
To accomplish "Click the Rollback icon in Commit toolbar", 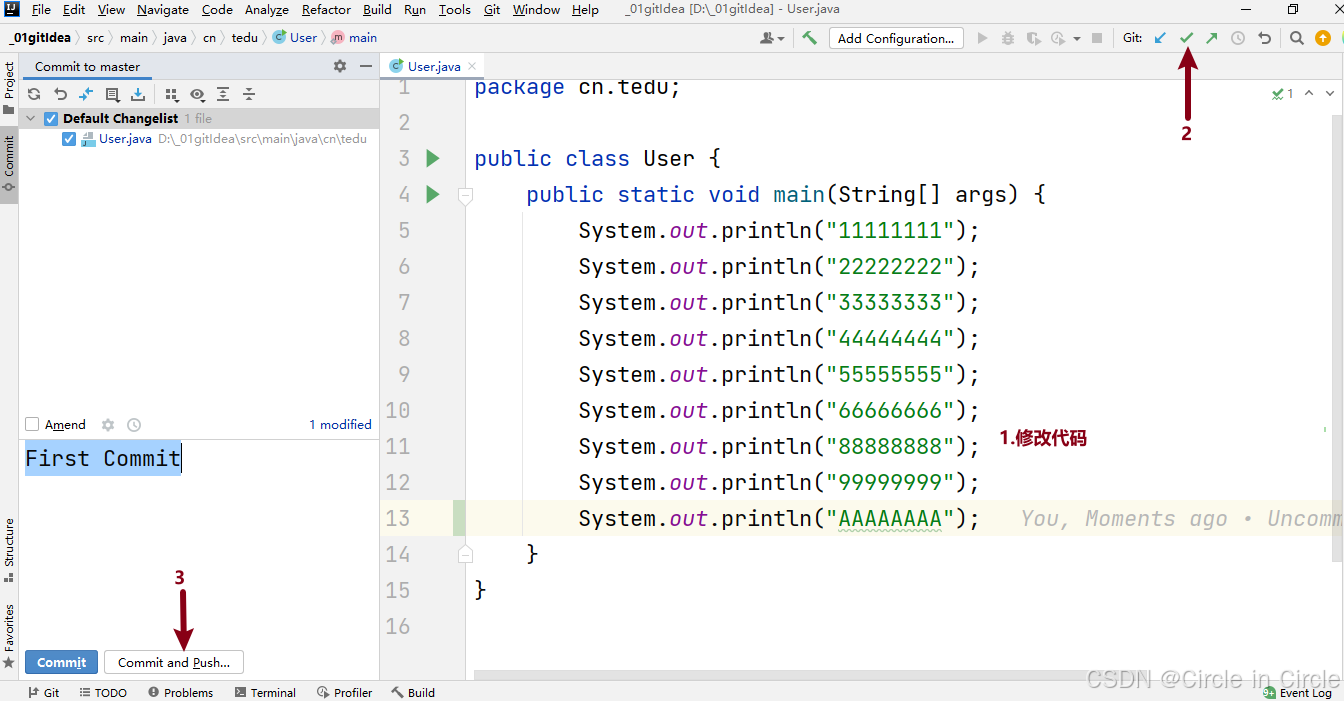I will pos(60,94).
